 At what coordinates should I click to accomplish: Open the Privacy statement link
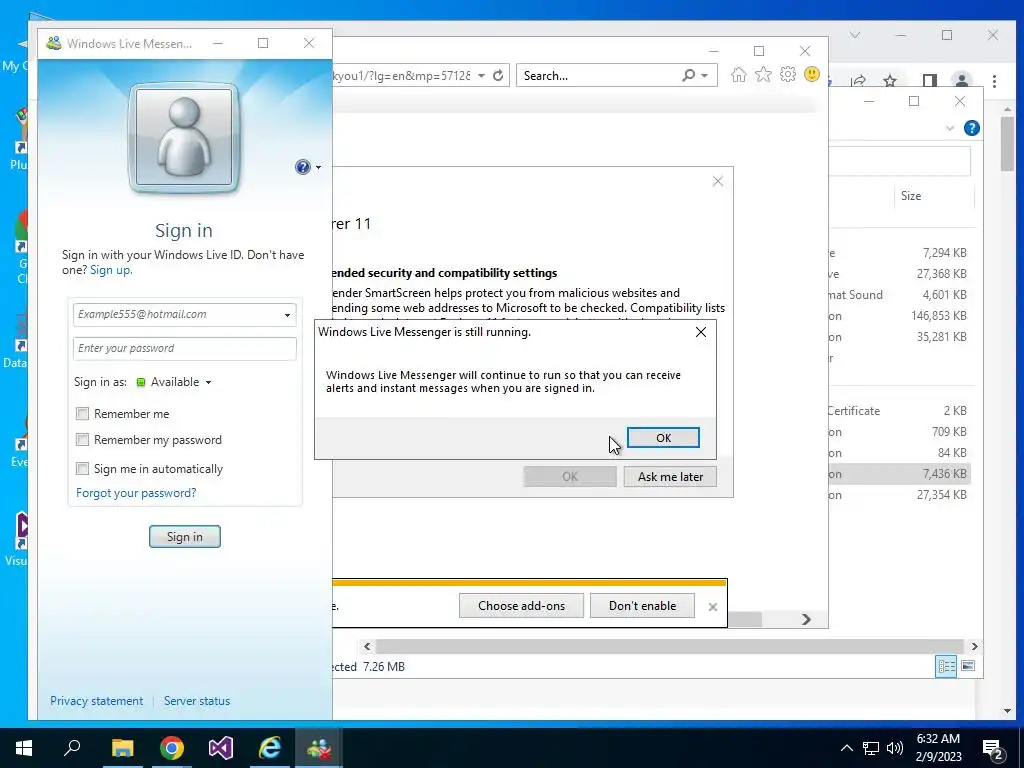97,701
